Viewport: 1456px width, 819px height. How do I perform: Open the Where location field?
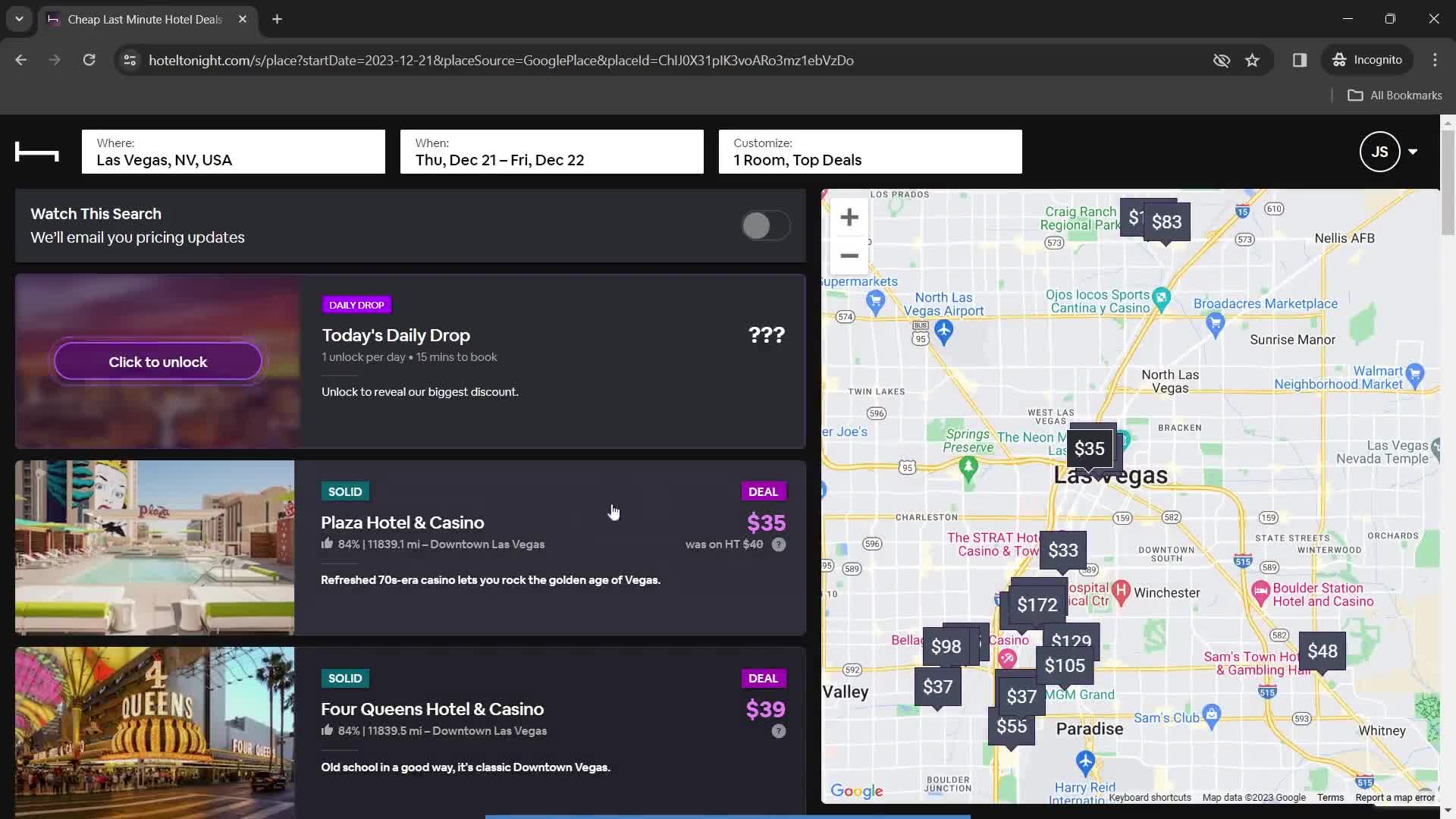pyautogui.click(x=234, y=152)
